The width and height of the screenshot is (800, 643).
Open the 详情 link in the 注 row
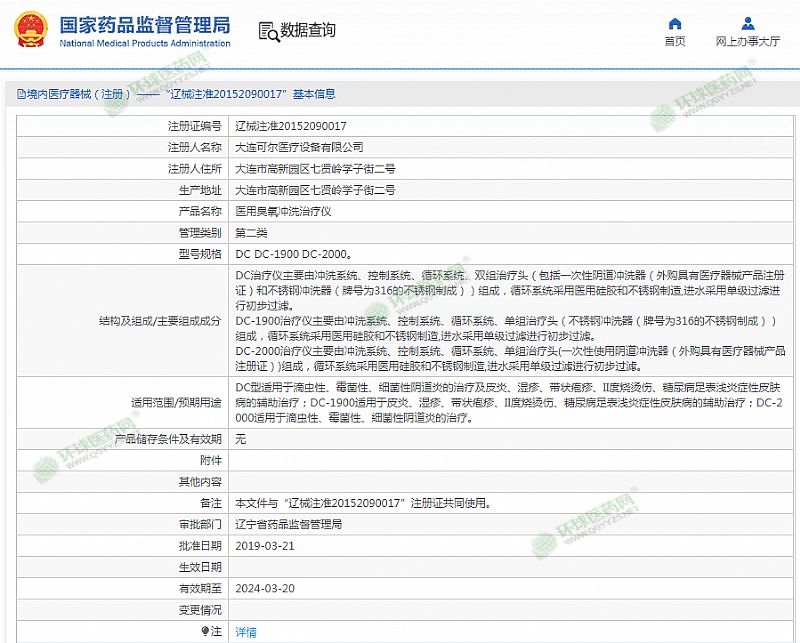point(245,632)
